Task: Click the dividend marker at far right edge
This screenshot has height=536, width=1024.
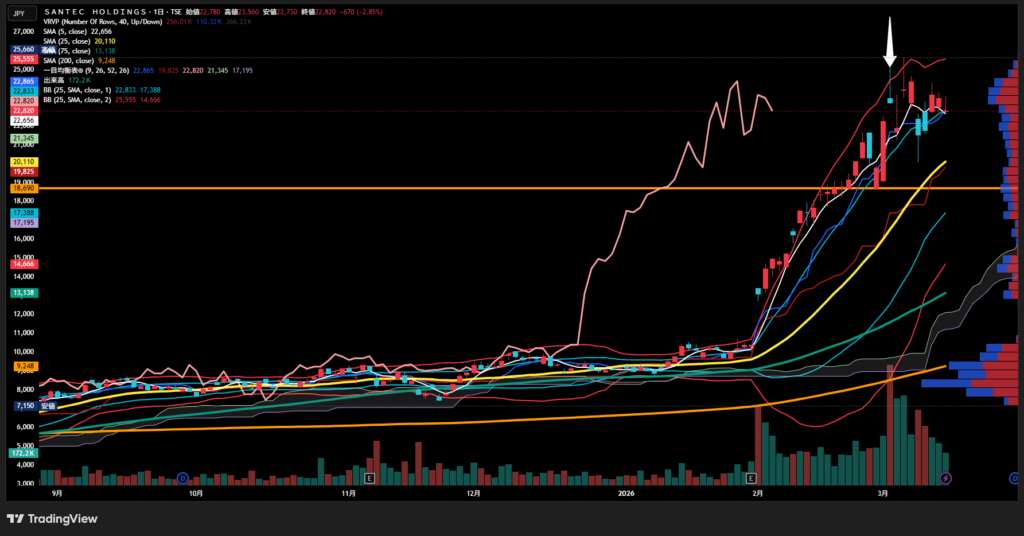Action: tap(1015, 479)
